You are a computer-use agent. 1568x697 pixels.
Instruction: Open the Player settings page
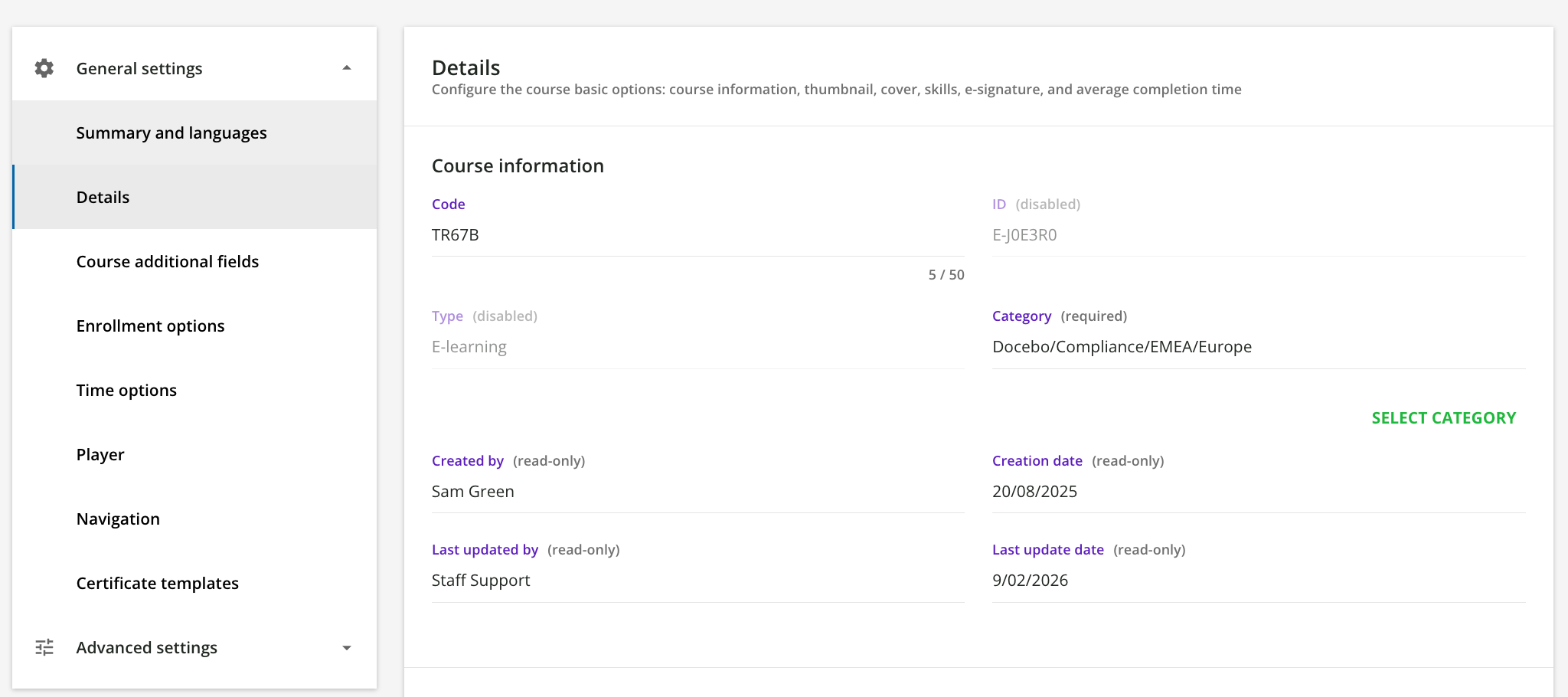point(100,453)
